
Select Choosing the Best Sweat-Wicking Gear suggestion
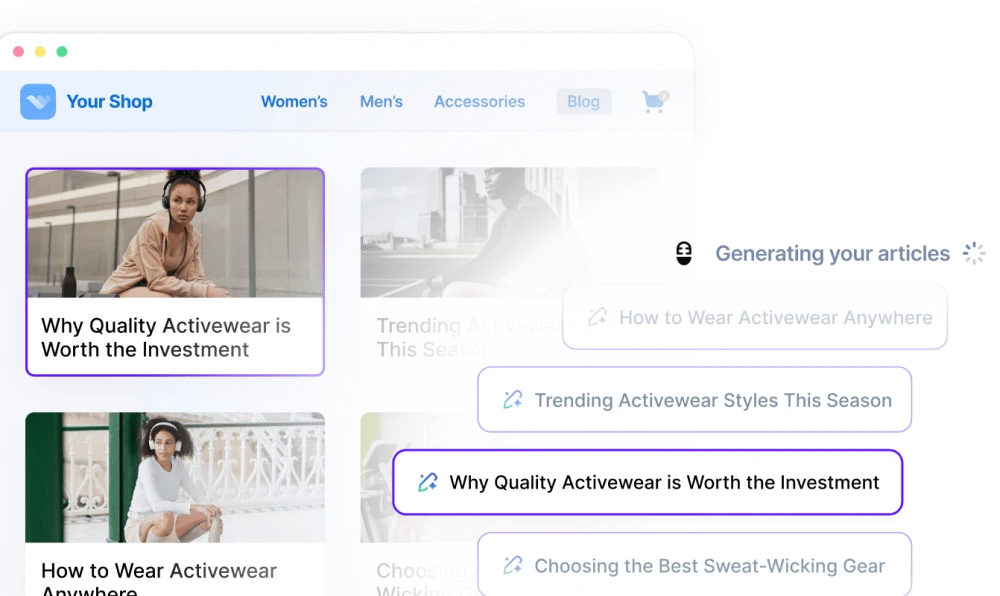click(x=695, y=565)
